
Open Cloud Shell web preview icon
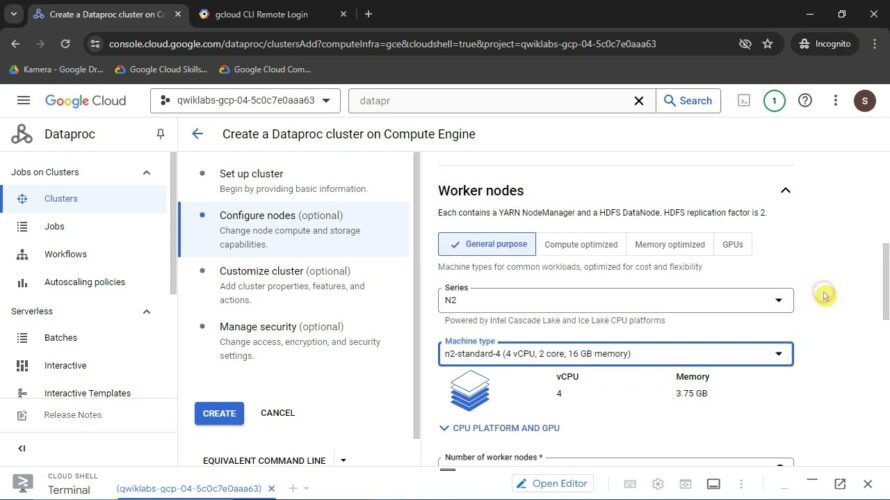coord(685,484)
